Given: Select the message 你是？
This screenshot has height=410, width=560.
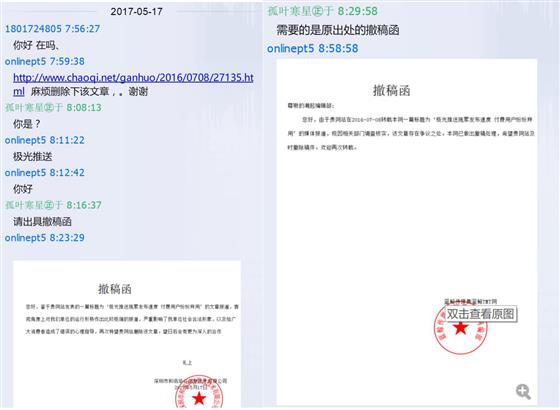Looking at the screenshot, I should pos(27,124).
